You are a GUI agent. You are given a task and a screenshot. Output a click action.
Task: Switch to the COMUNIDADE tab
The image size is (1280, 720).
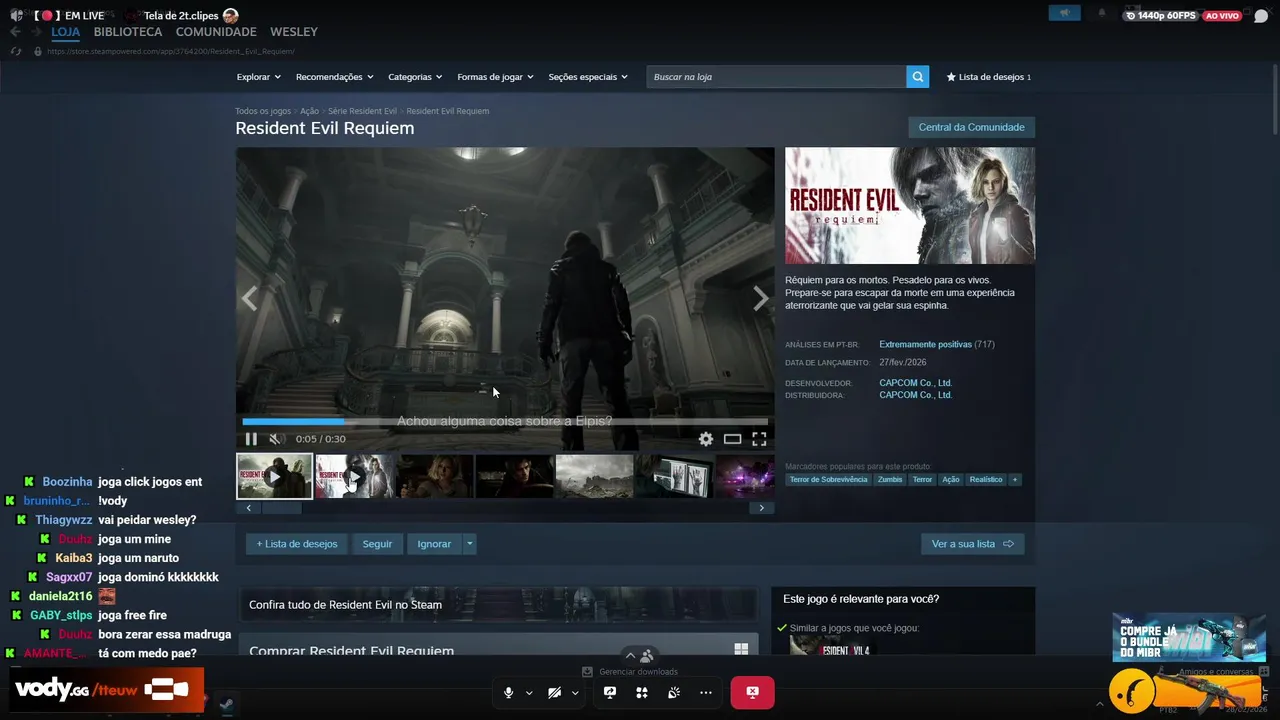click(x=216, y=32)
